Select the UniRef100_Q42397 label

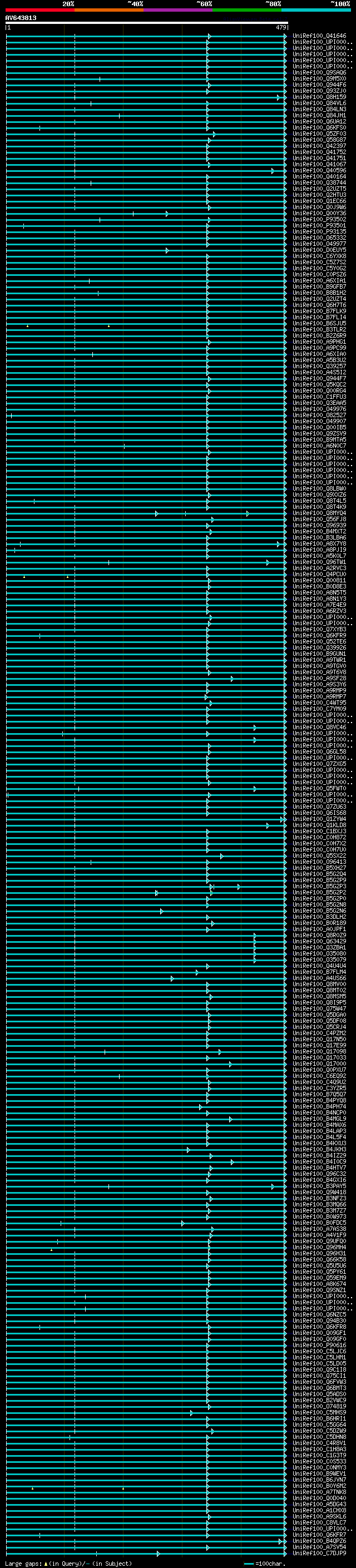point(319,146)
